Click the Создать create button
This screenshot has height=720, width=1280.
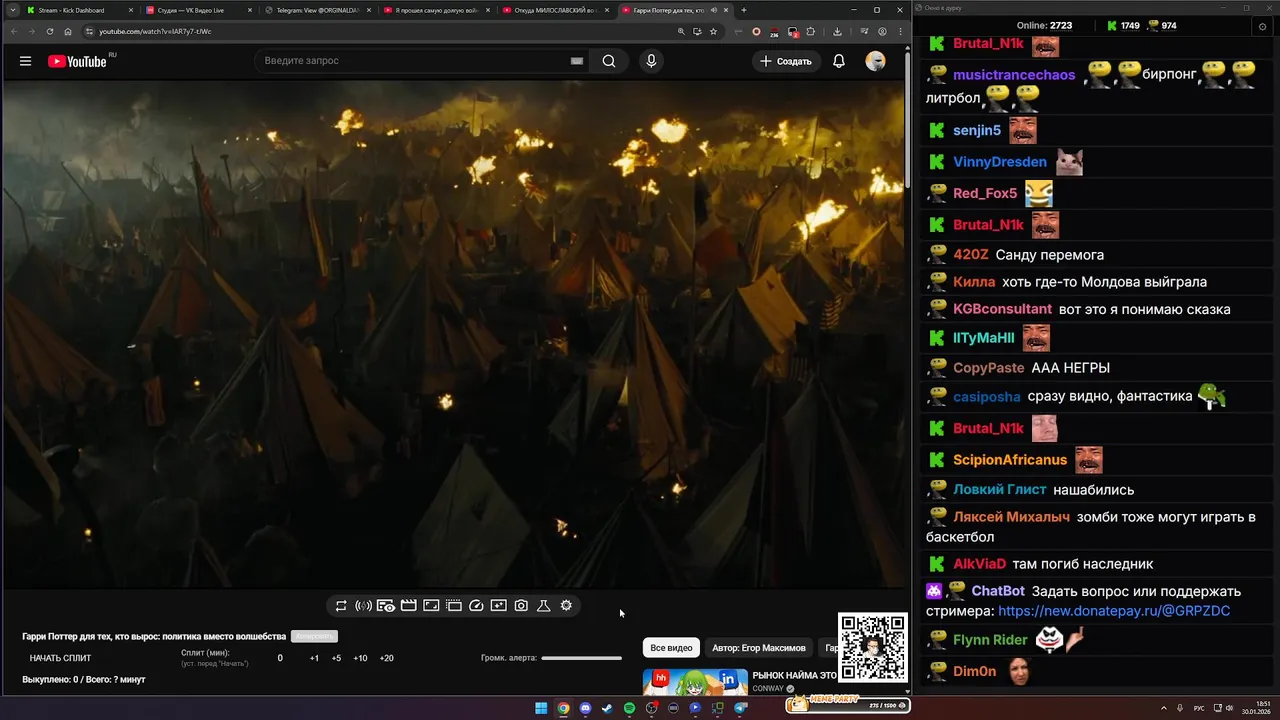(x=786, y=61)
